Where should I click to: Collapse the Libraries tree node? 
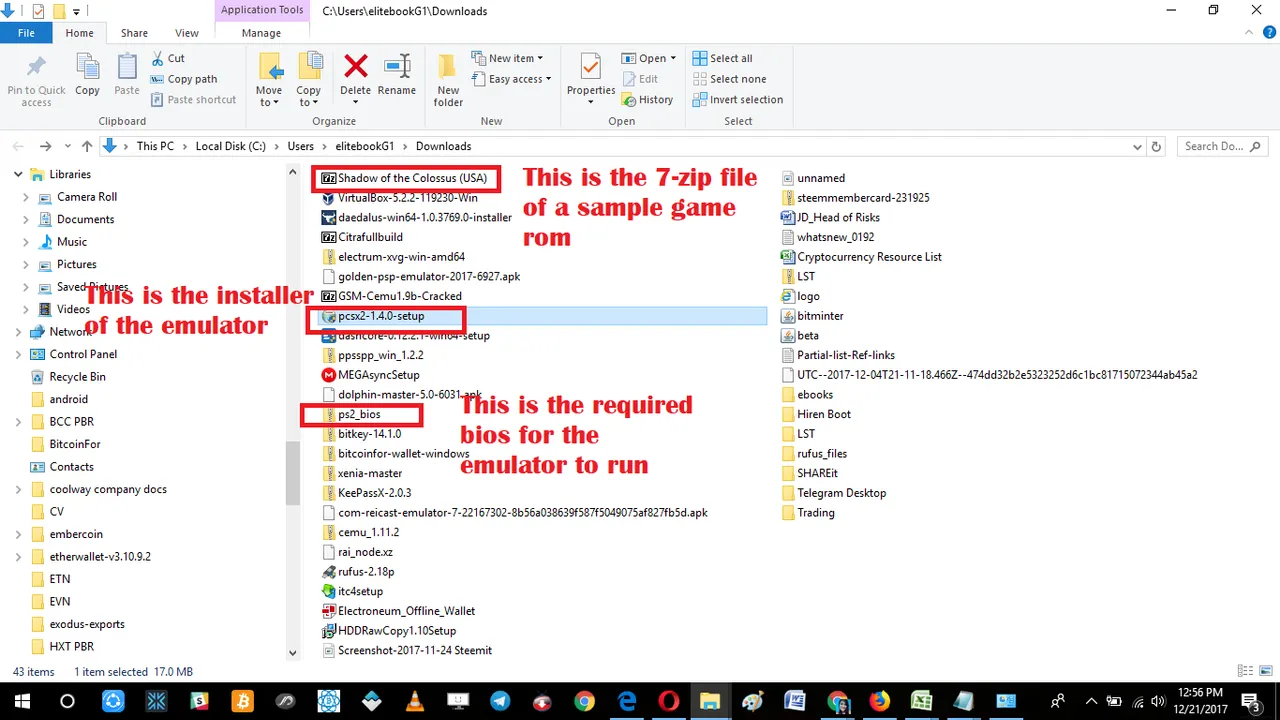19,174
